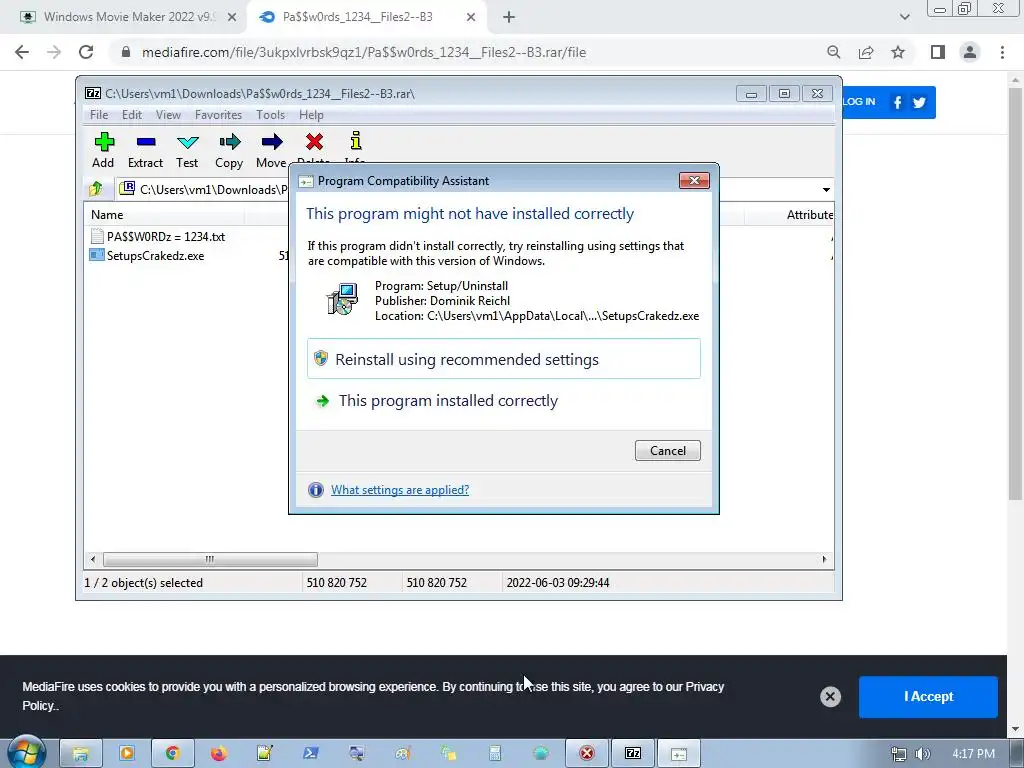Image resolution: width=1024 pixels, height=768 pixels.
Task: Click the yellow Info toolbar icon
Action: tap(356, 140)
